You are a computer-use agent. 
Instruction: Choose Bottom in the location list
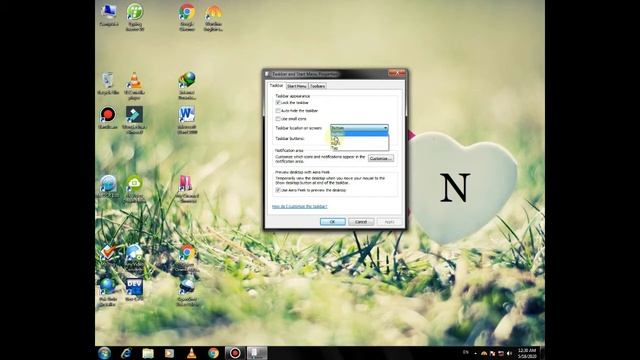pyautogui.click(x=359, y=133)
